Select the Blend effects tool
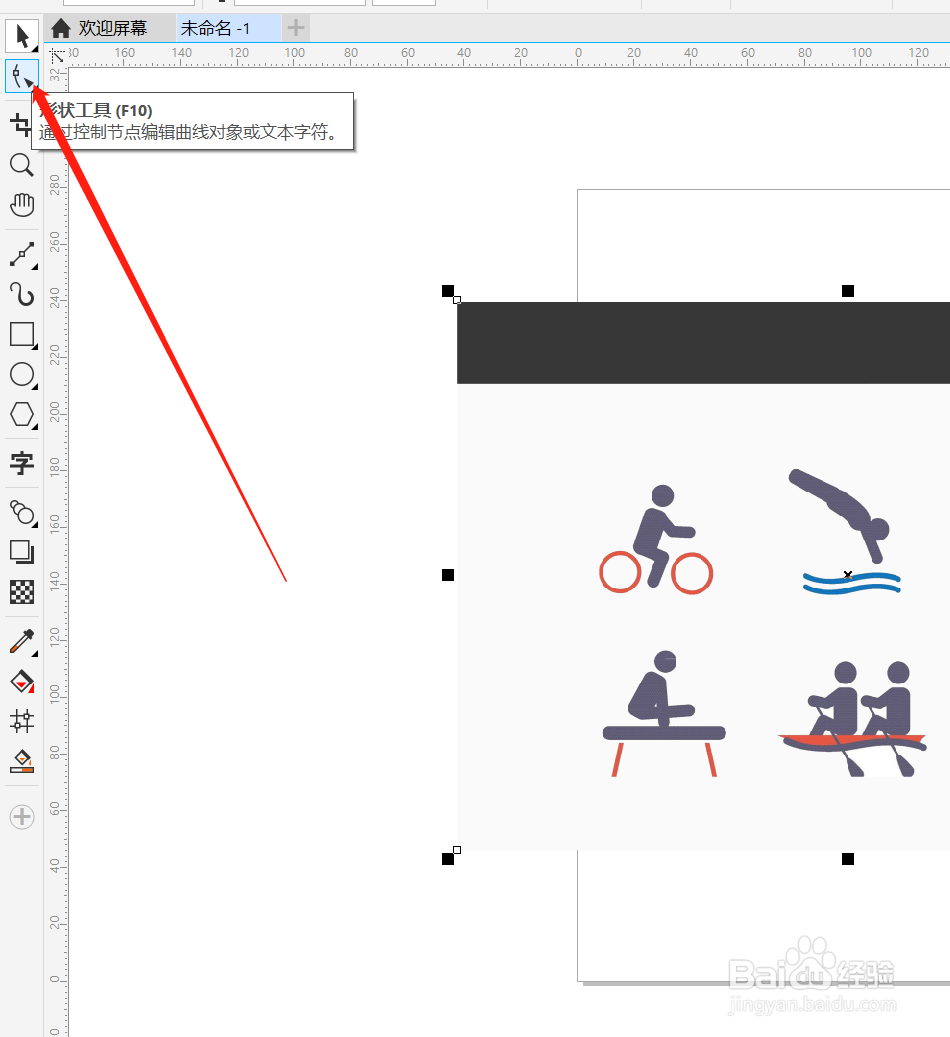The image size is (950, 1037). (x=22, y=513)
